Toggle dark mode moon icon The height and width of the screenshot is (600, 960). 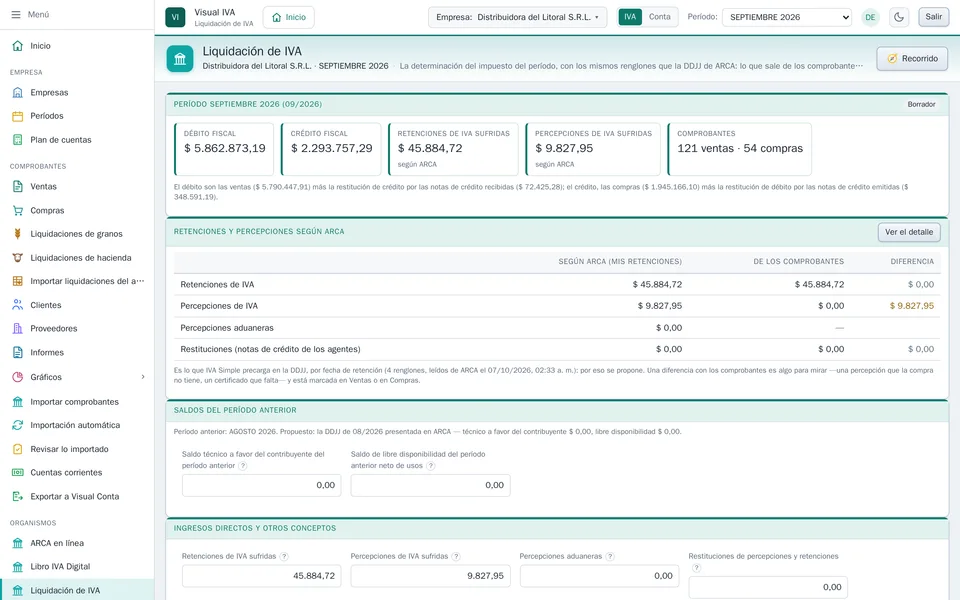coord(899,17)
